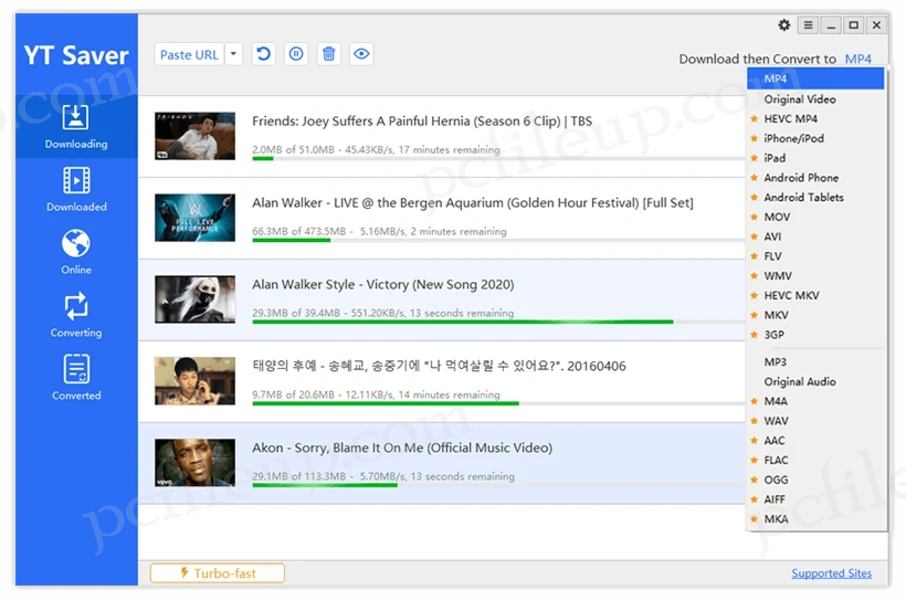Open the Downloaded videos section
The width and height of the screenshot is (906, 600).
point(76,188)
